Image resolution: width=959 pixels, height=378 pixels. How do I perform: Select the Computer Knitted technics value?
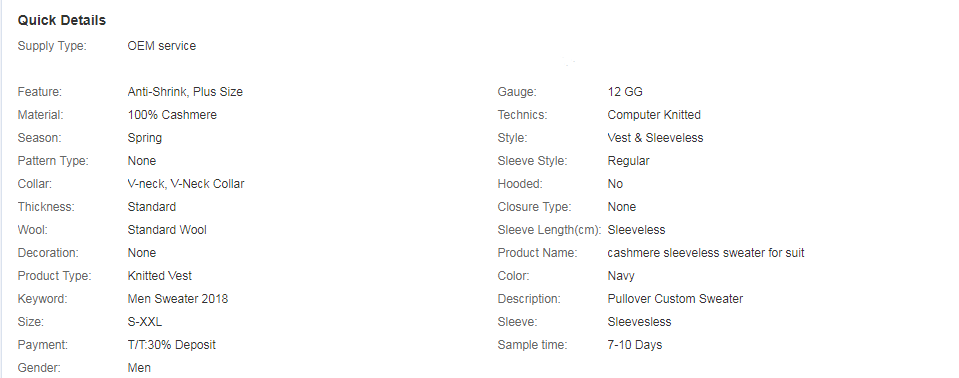coord(654,115)
